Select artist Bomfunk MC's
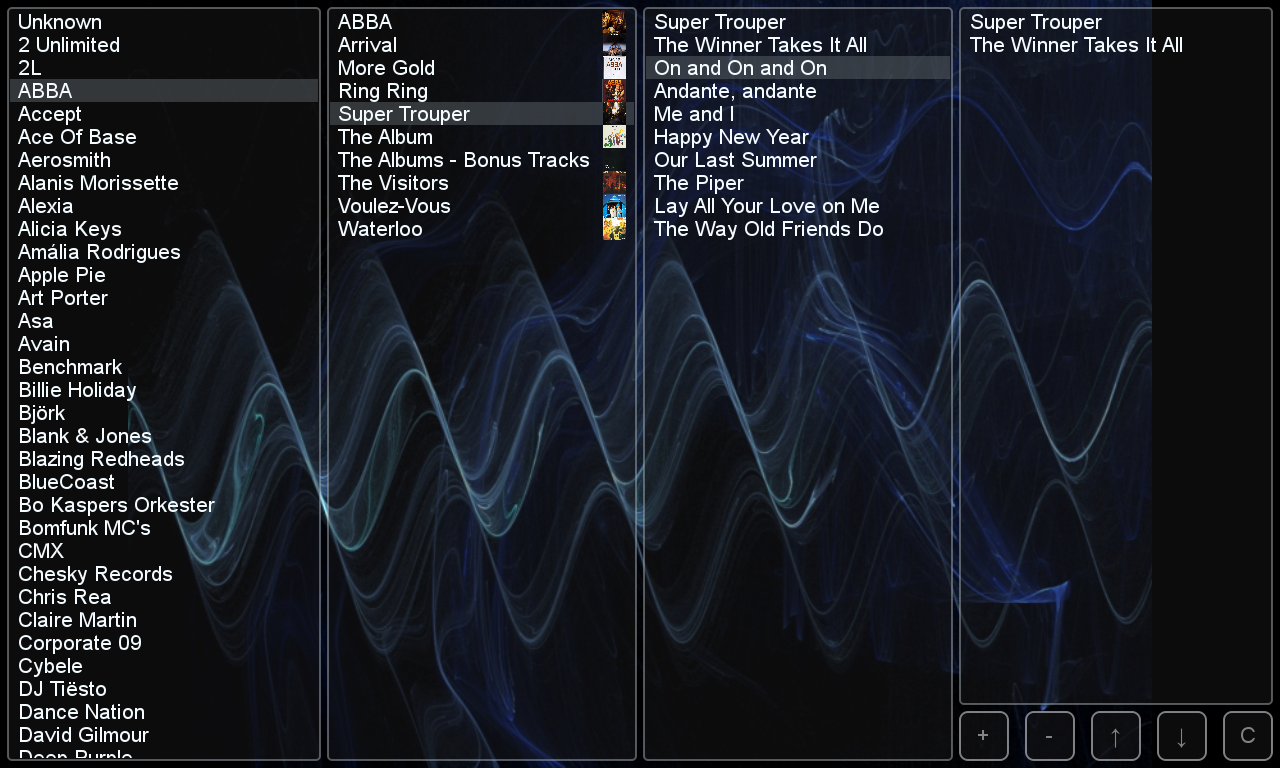 tap(164, 528)
